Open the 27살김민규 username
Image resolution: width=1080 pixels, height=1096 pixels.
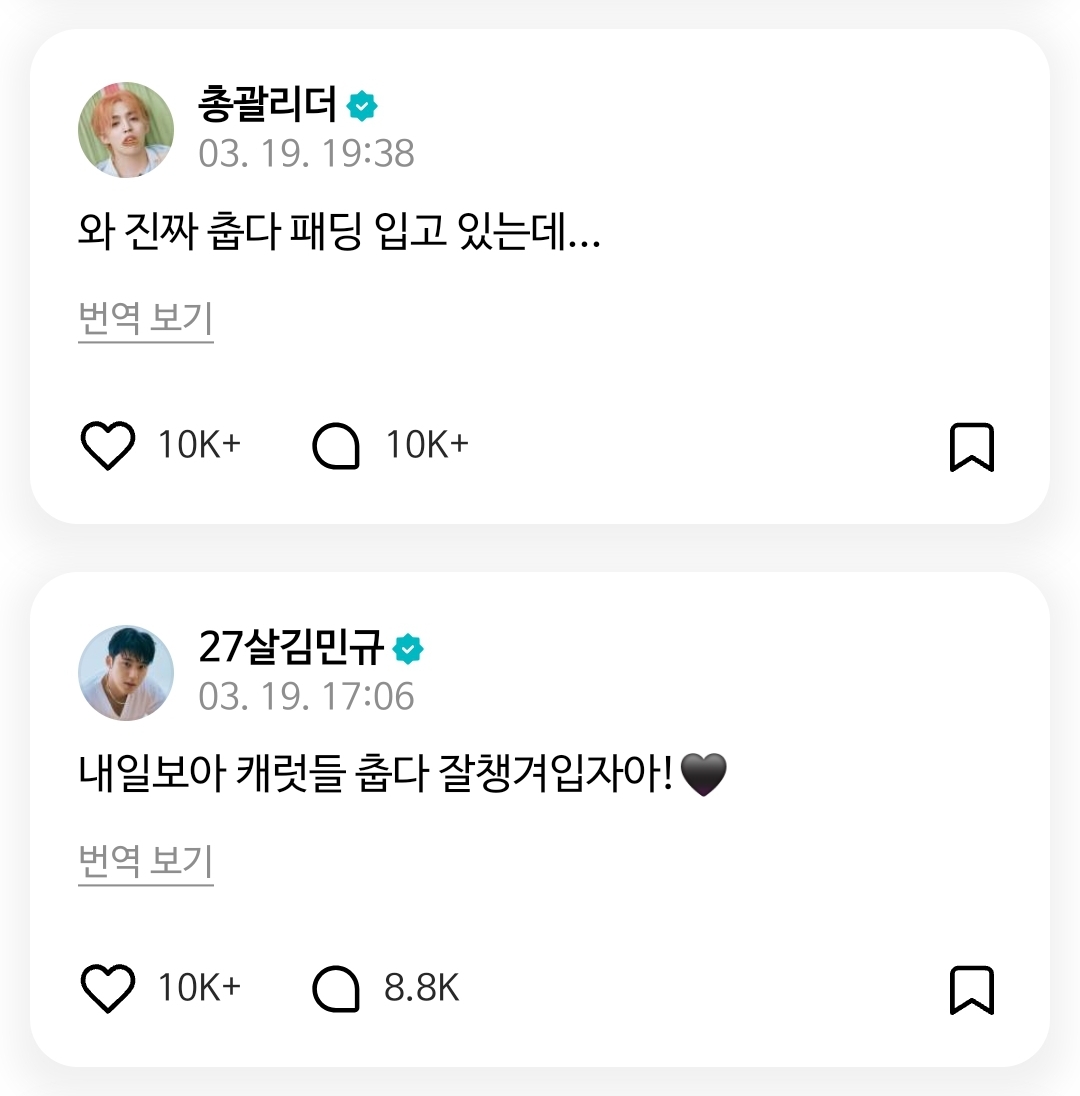coord(291,647)
